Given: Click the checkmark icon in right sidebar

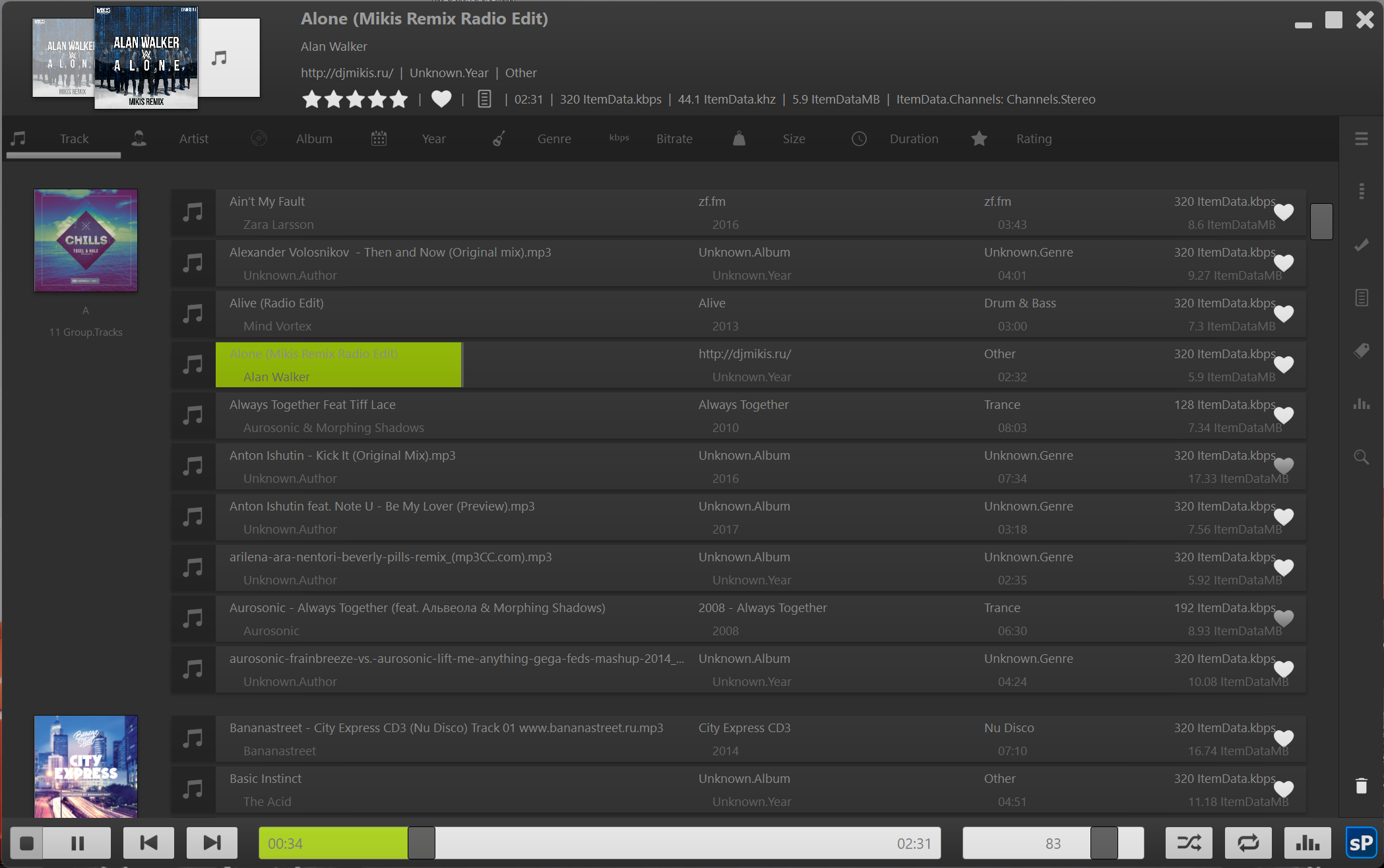Looking at the screenshot, I should click(1361, 245).
